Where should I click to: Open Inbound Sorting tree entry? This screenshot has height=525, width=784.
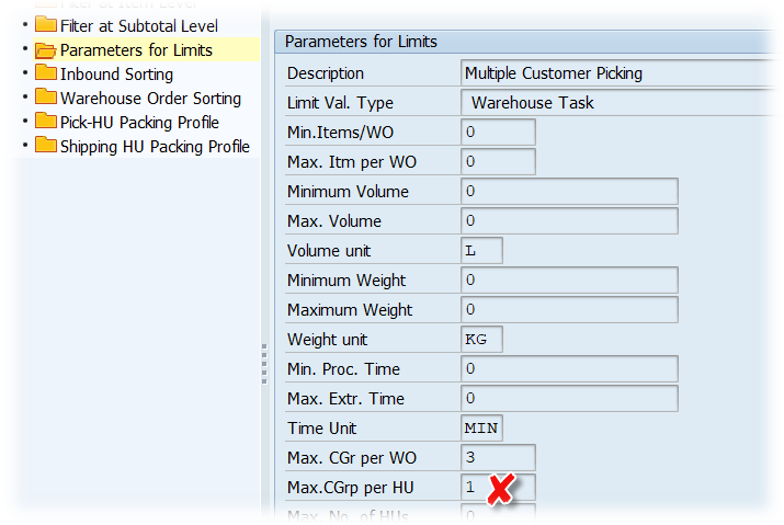point(116,74)
